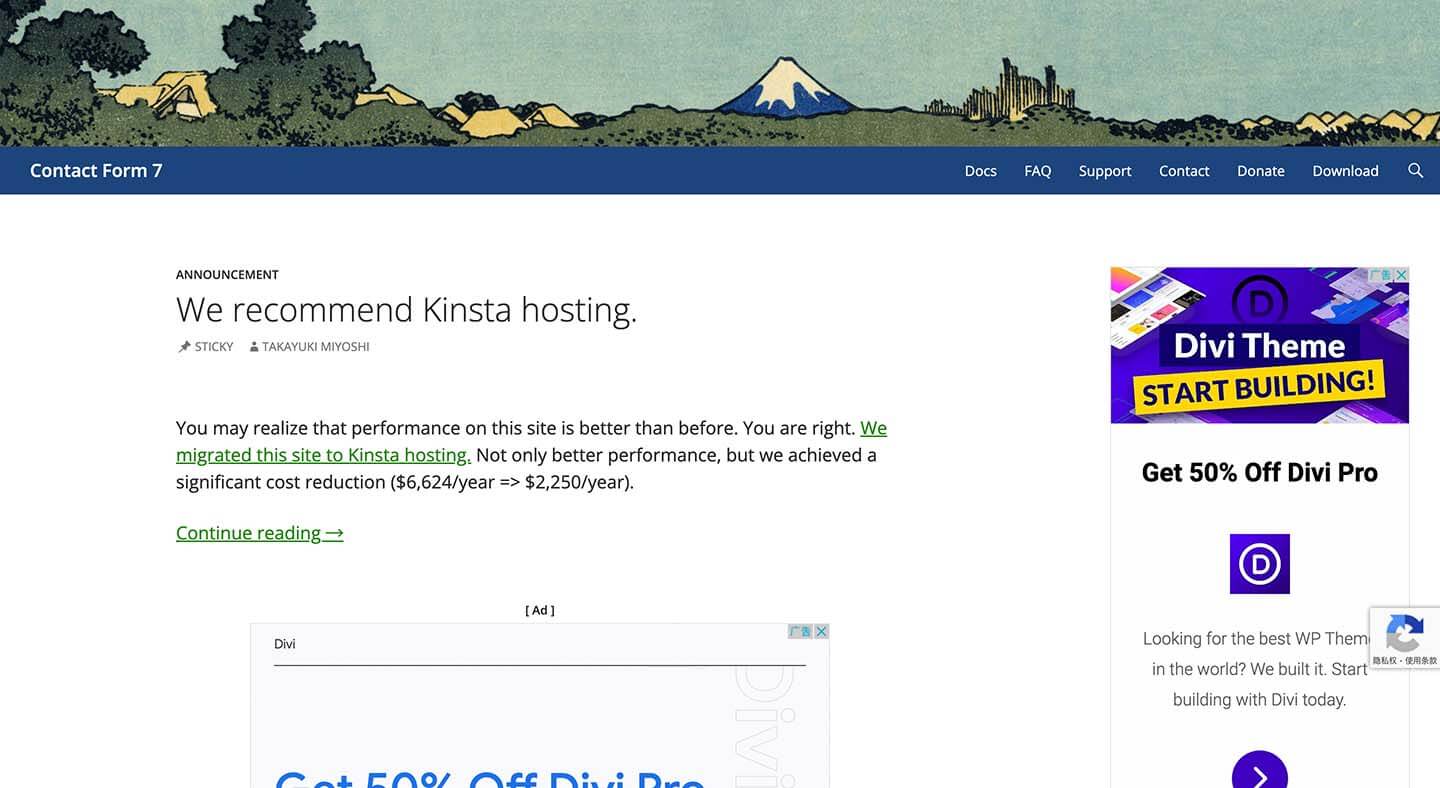1440x788 pixels.
Task: Open the Download menu item
Action: coord(1345,171)
